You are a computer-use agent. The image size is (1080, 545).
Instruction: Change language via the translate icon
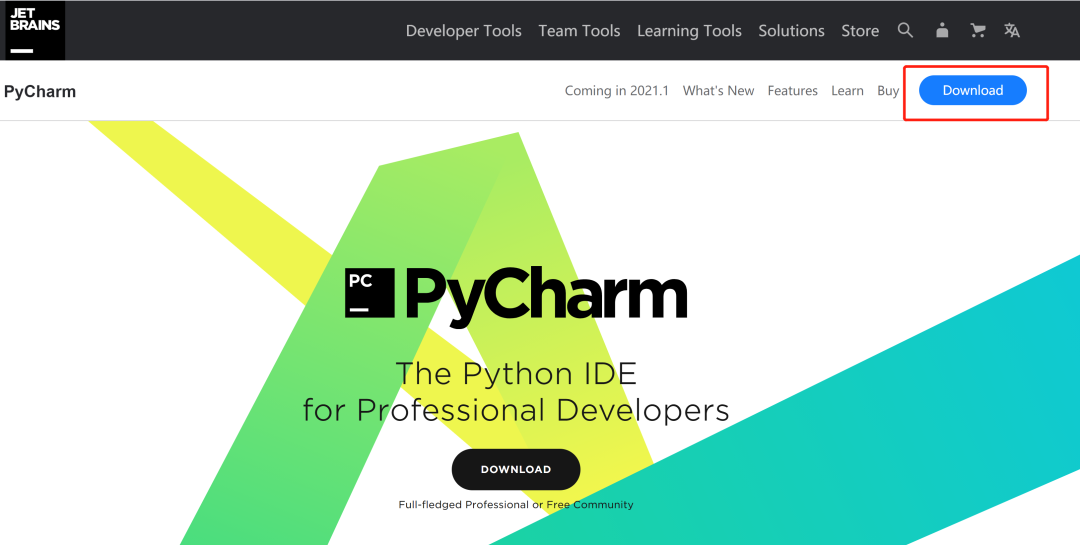(x=1012, y=30)
